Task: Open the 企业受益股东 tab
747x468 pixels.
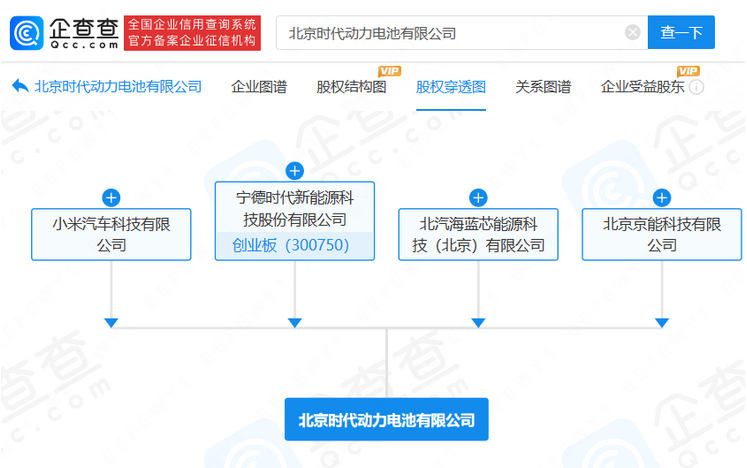Action: [643, 87]
